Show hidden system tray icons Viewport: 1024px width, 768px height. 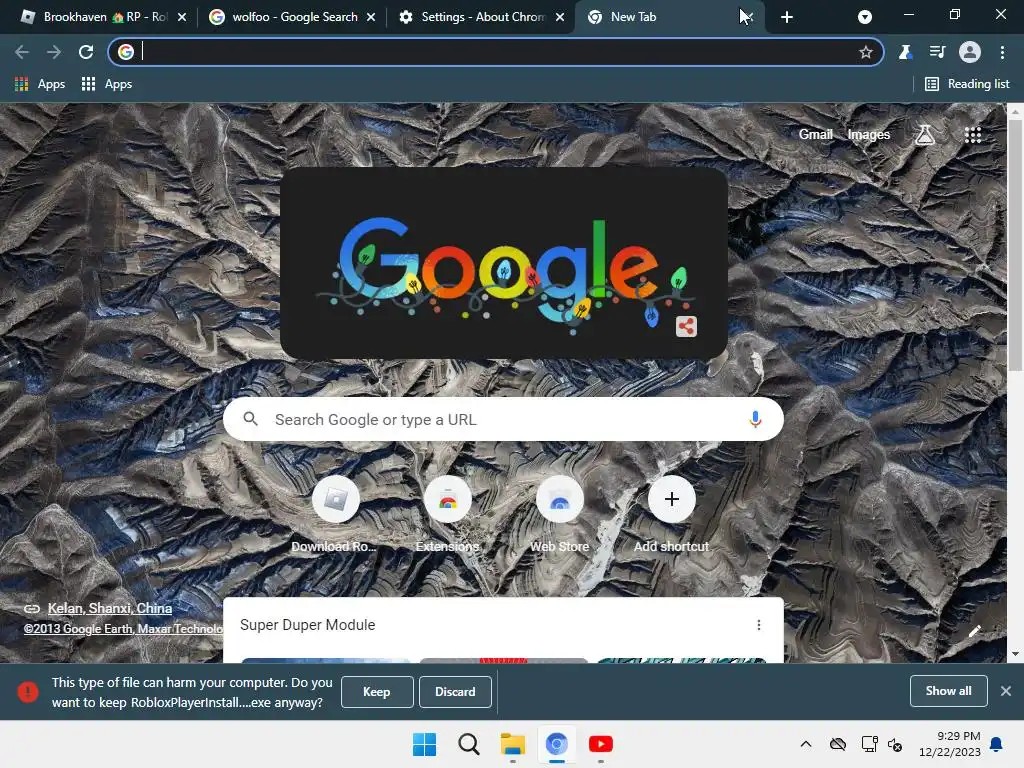coord(806,744)
